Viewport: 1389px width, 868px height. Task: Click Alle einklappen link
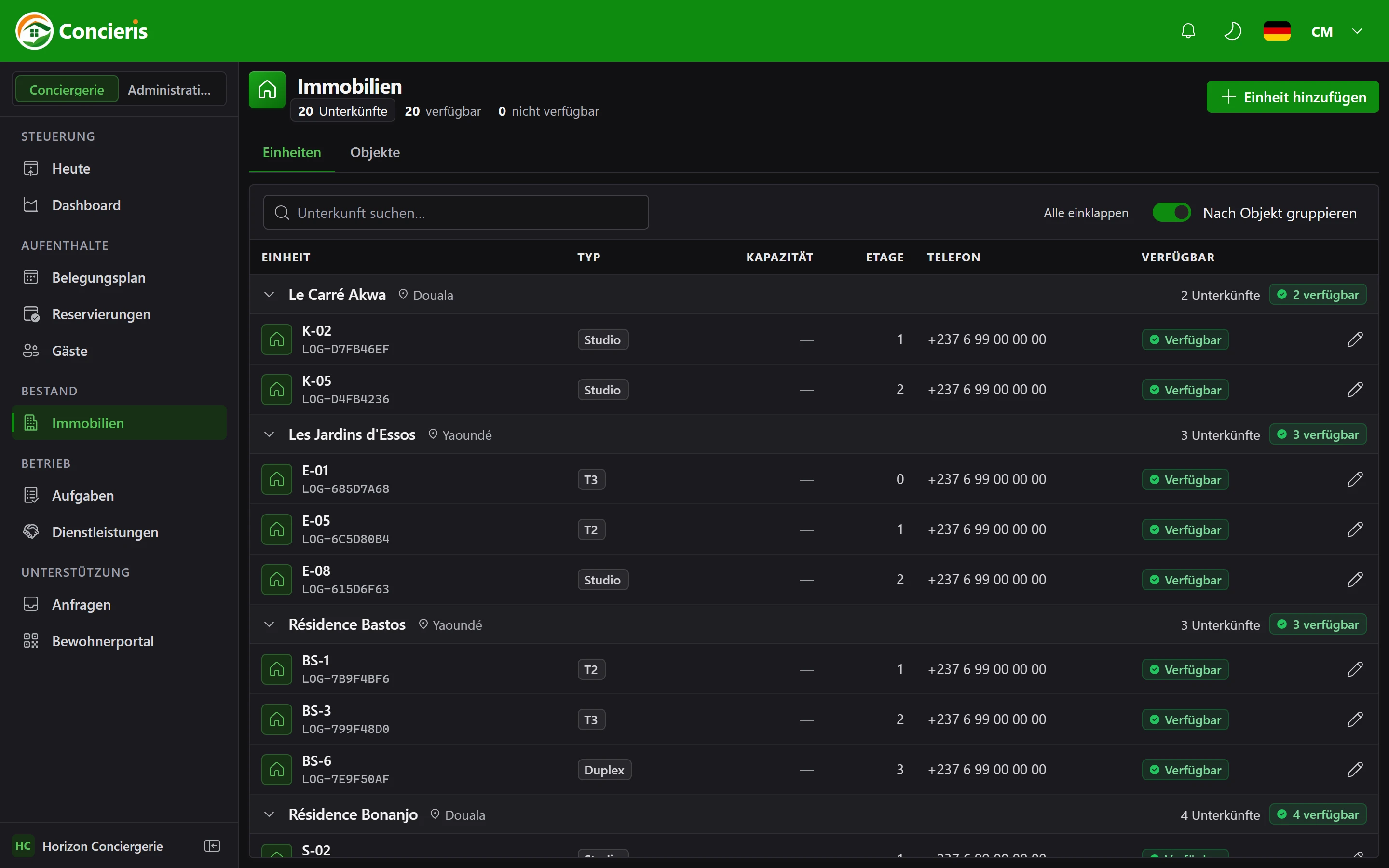[x=1086, y=212]
